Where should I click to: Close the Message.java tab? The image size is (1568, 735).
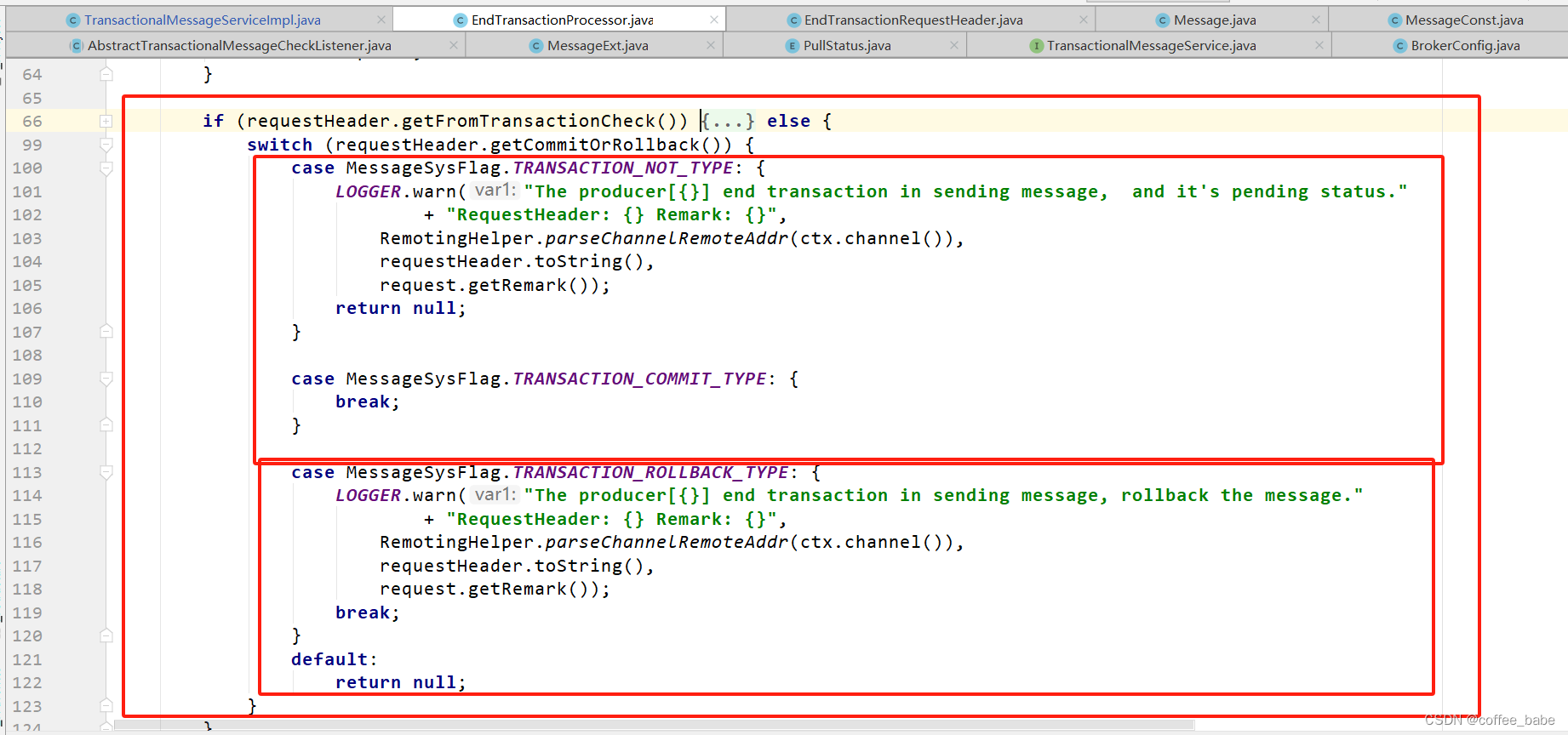click(1316, 20)
